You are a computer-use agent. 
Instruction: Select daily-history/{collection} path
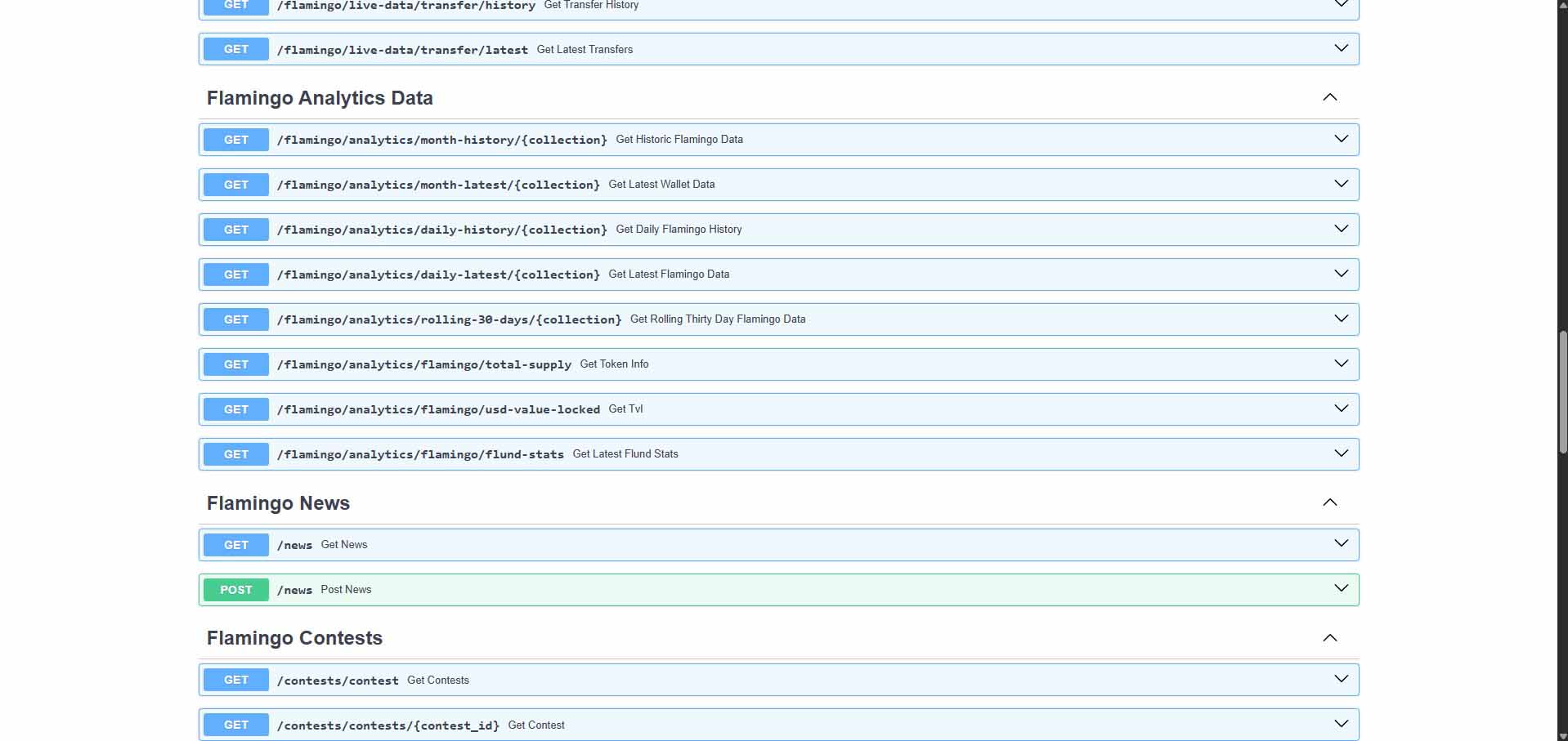pos(442,230)
